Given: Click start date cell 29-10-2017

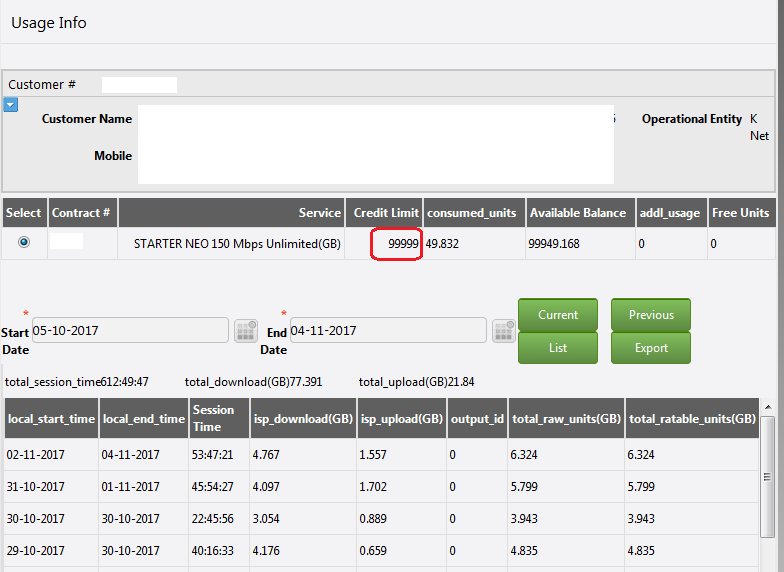Looking at the screenshot, I should pyautogui.click(x=36, y=551).
